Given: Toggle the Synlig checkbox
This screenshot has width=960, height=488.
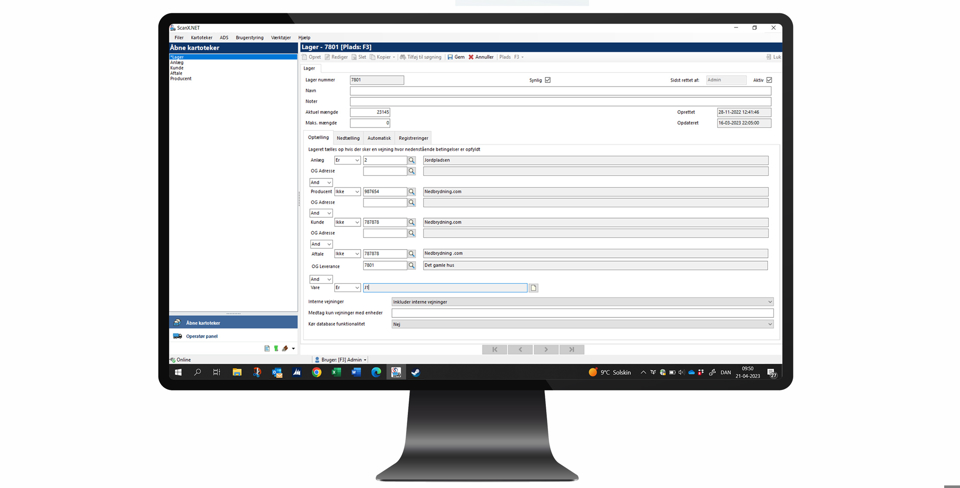Looking at the screenshot, I should pyautogui.click(x=548, y=80).
